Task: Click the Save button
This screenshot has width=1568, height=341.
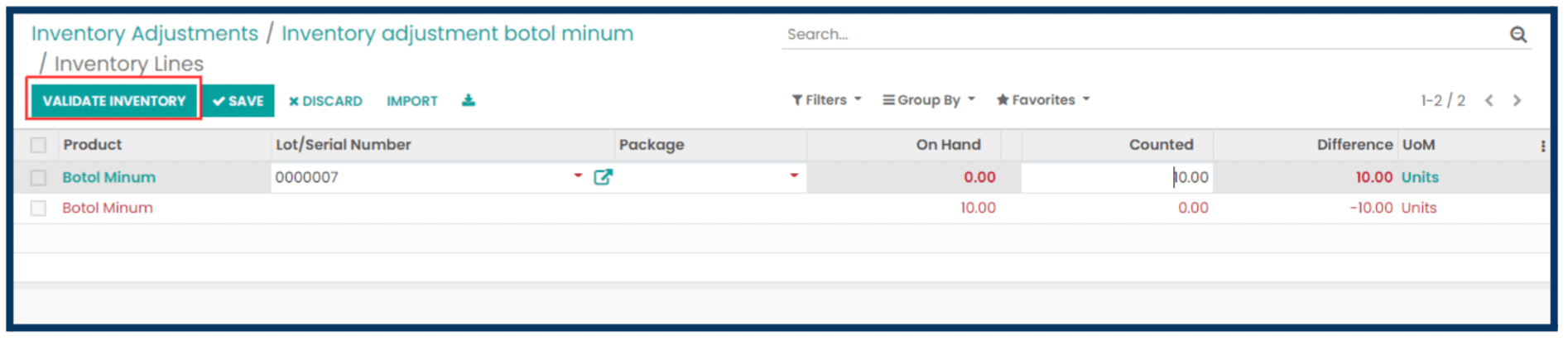Action: (238, 101)
